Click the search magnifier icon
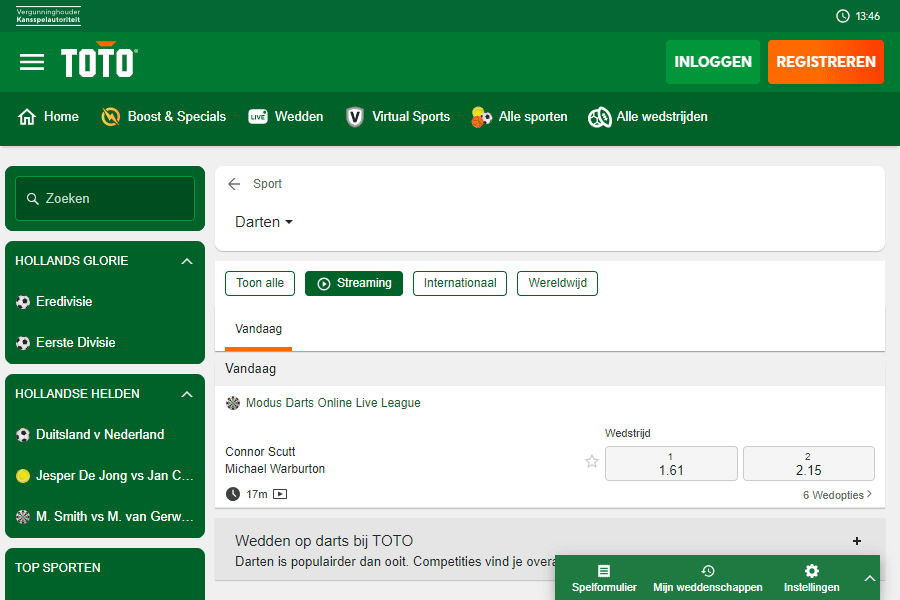 33,199
